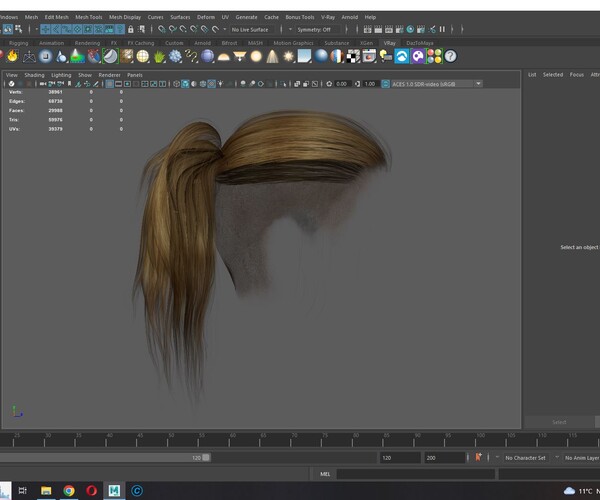Open the Symmetry: Off dropdown
This screenshot has width=600, height=500.
click(318, 29)
